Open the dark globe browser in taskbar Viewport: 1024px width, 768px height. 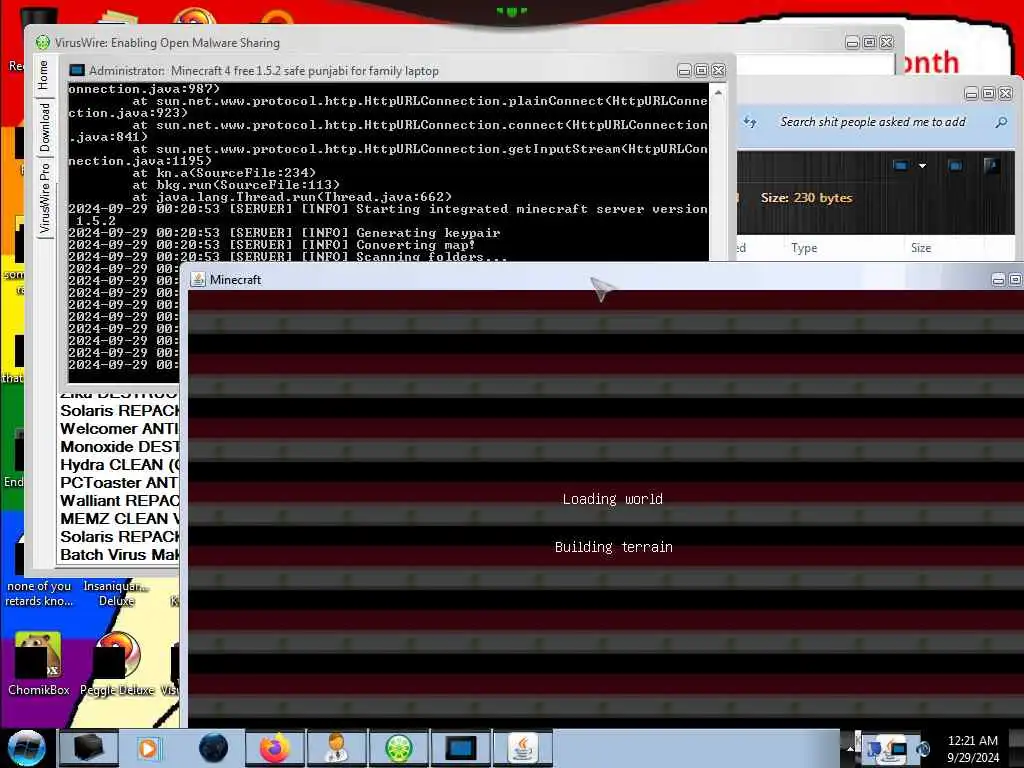(214, 748)
